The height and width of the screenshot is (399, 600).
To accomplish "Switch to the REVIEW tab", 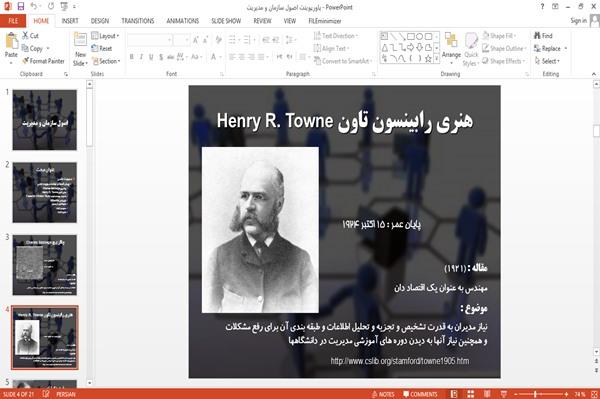I will click(262, 21).
